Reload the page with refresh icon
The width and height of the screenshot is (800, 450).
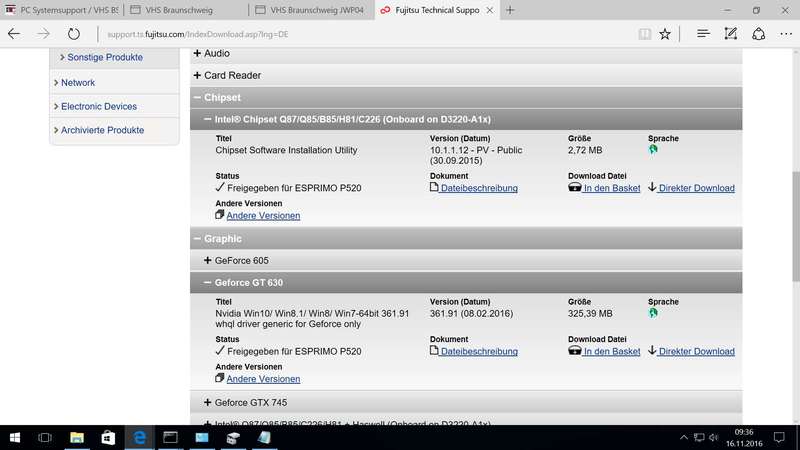coord(74,34)
